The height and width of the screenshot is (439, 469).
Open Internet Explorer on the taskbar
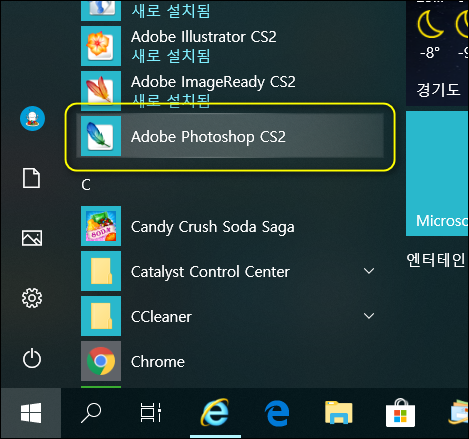point(215,413)
